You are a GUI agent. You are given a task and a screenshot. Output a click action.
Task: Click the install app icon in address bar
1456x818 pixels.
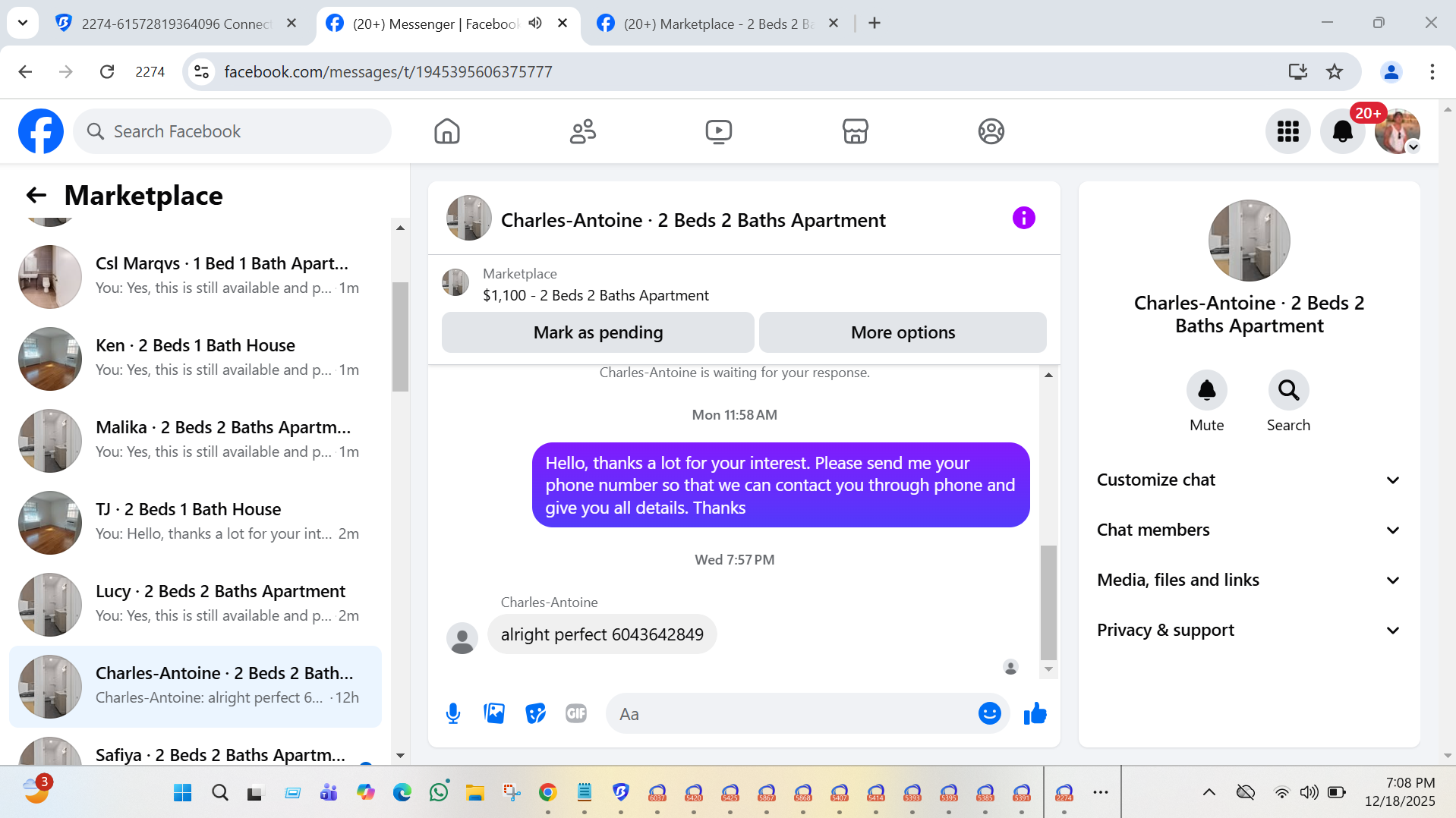[1298, 71]
